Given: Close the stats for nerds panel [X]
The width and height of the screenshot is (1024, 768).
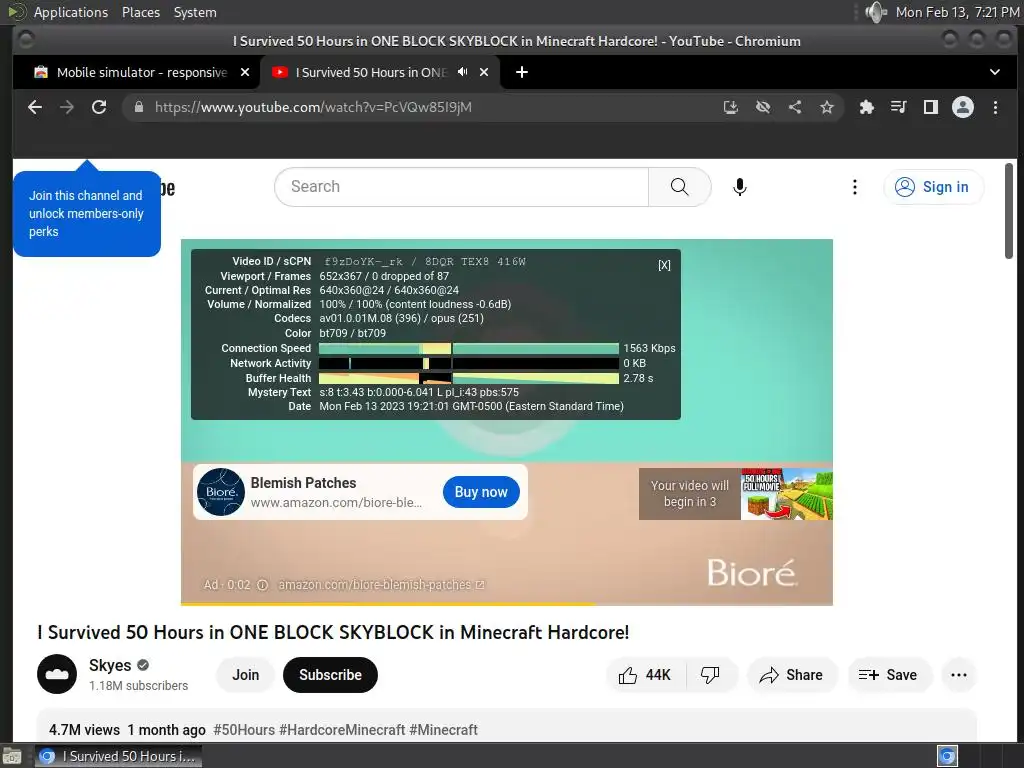Looking at the screenshot, I should point(664,265).
